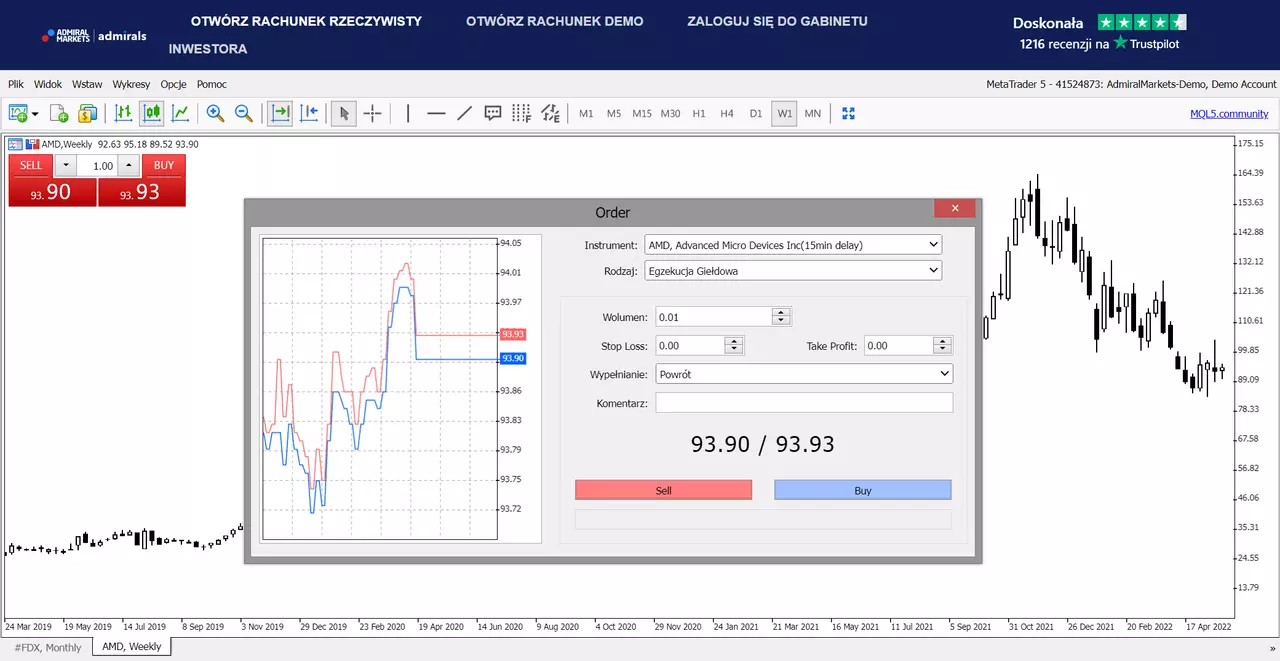
Task: Expand the Wypełnianie dropdown
Action: click(804, 373)
